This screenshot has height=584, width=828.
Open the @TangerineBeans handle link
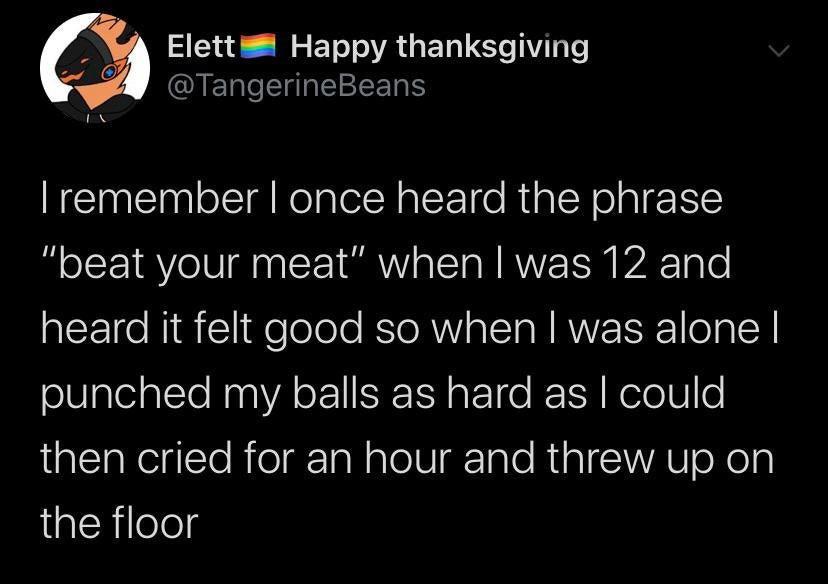[296, 87]
